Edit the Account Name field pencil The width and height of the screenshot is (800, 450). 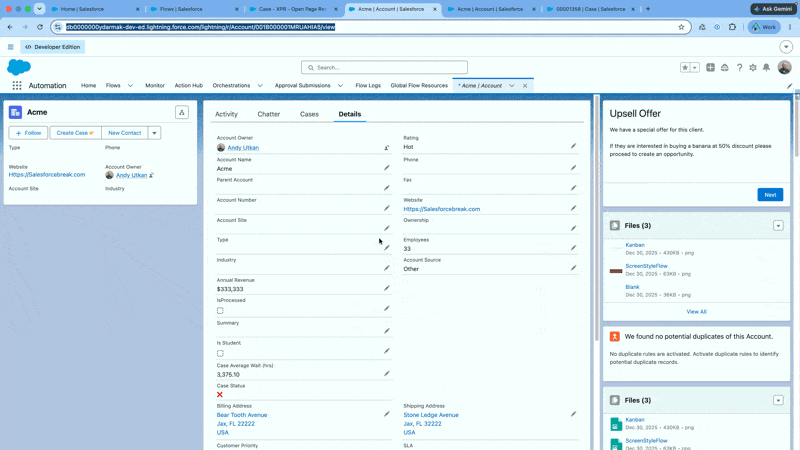[387, 168]
